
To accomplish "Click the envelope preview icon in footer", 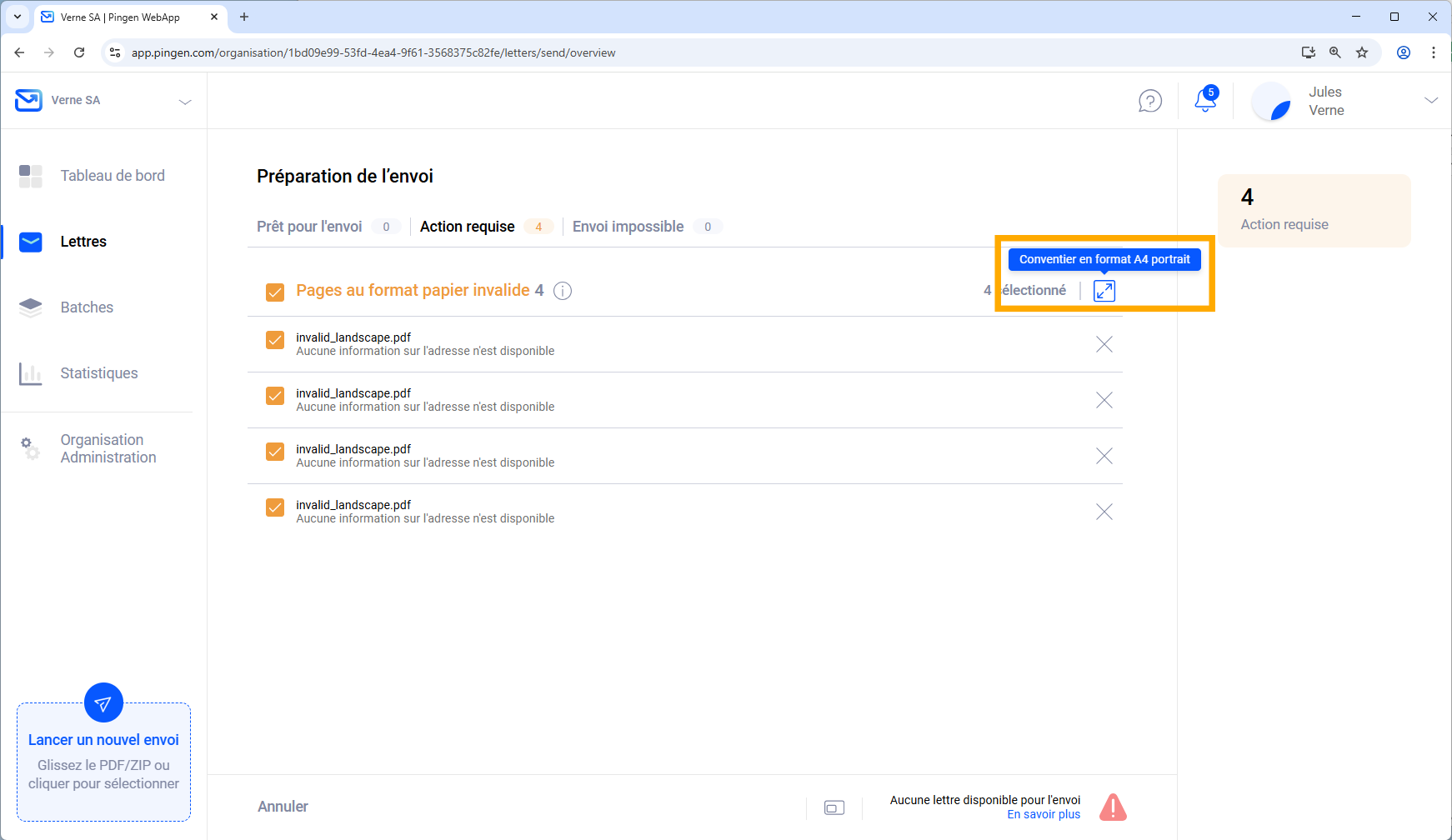I will pos(834,807).
